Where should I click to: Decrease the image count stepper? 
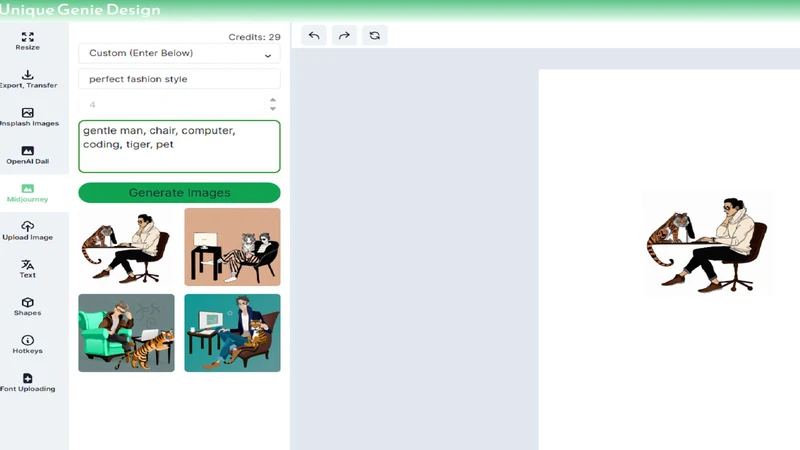(273, 109)
